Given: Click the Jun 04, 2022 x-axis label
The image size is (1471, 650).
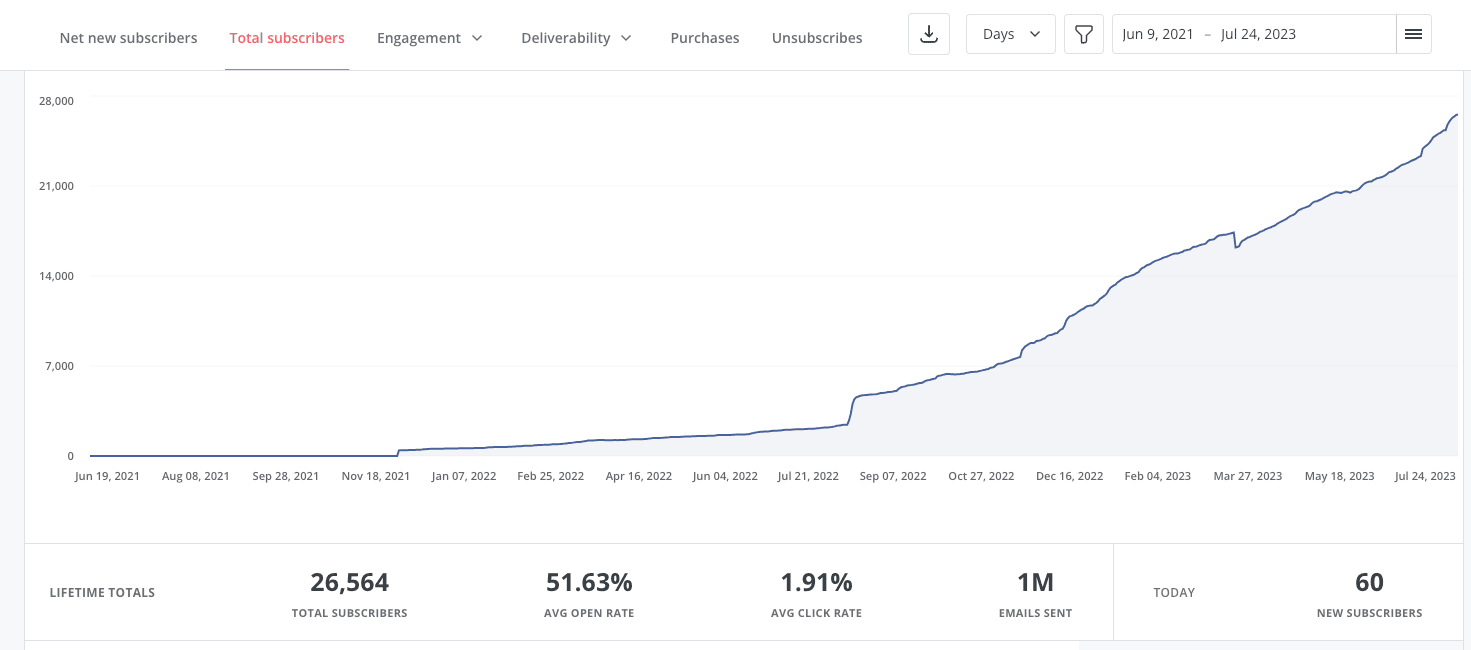Looking at the screenshot, I should 725,476.
